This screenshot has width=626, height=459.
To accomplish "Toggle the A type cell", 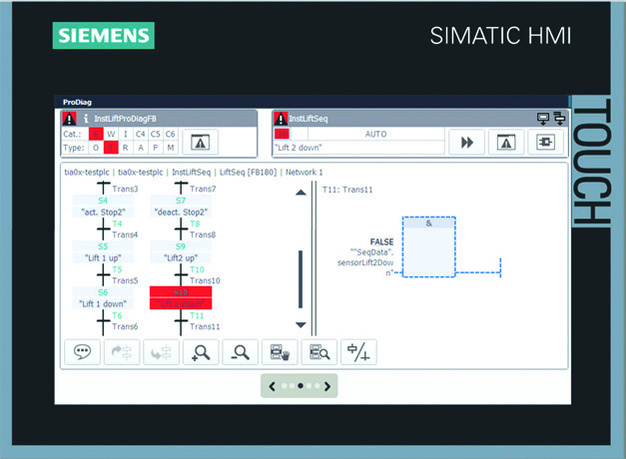I will point(140,148).
